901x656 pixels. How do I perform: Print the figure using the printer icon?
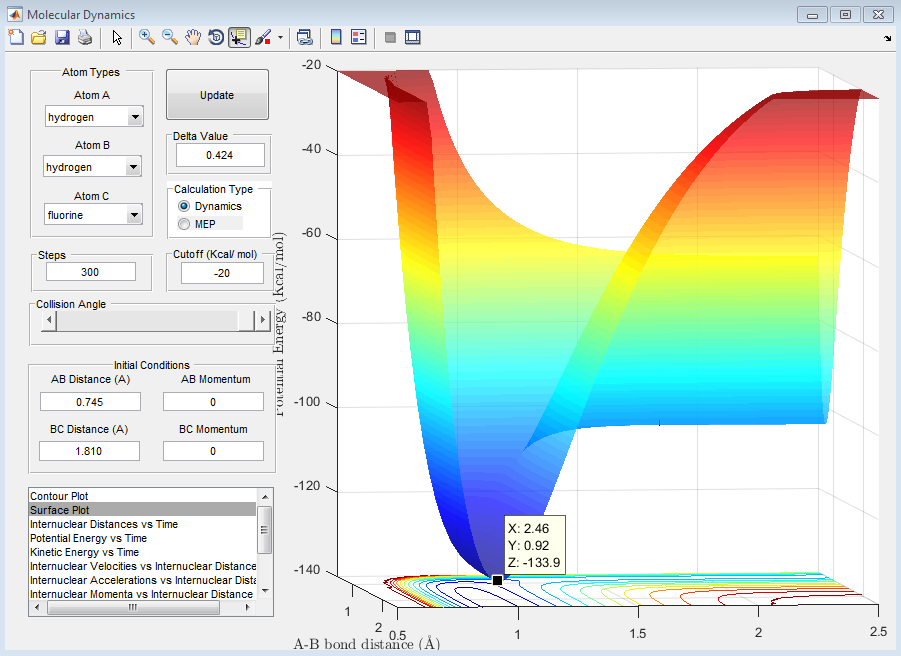[85, 38]
